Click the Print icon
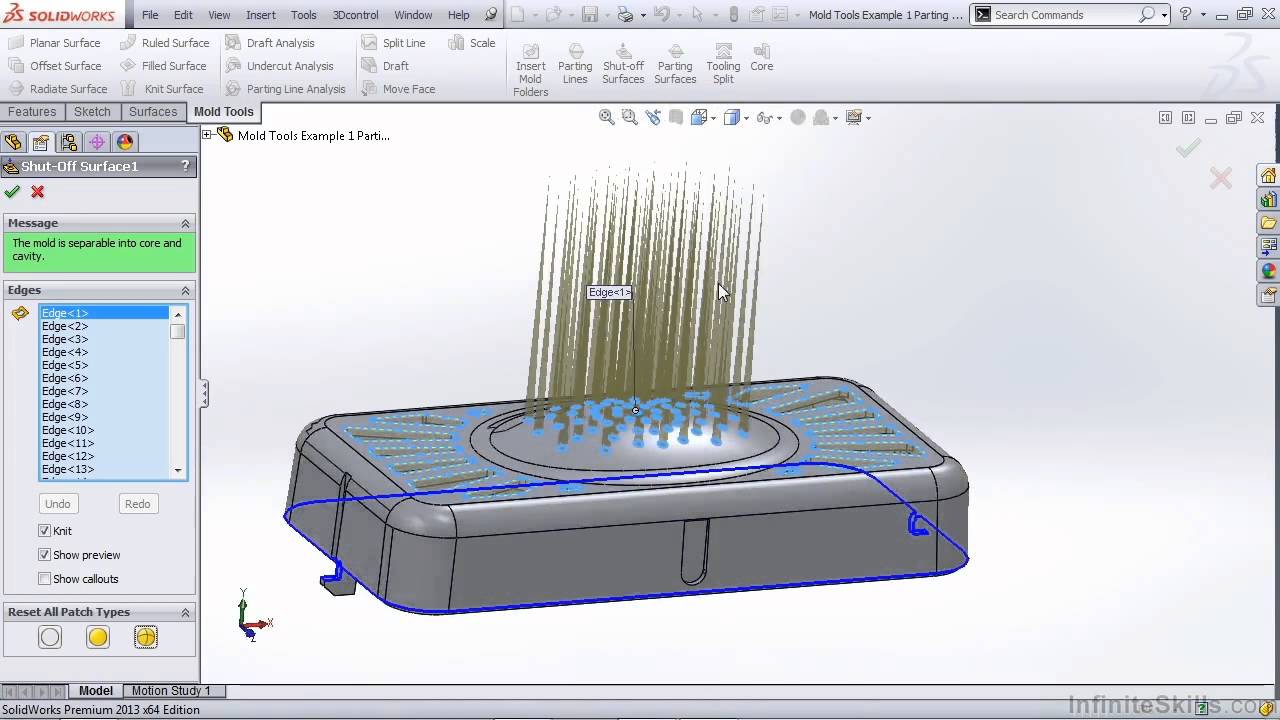The height and width of the screenshot is (720, 1280). coord(625,14)
